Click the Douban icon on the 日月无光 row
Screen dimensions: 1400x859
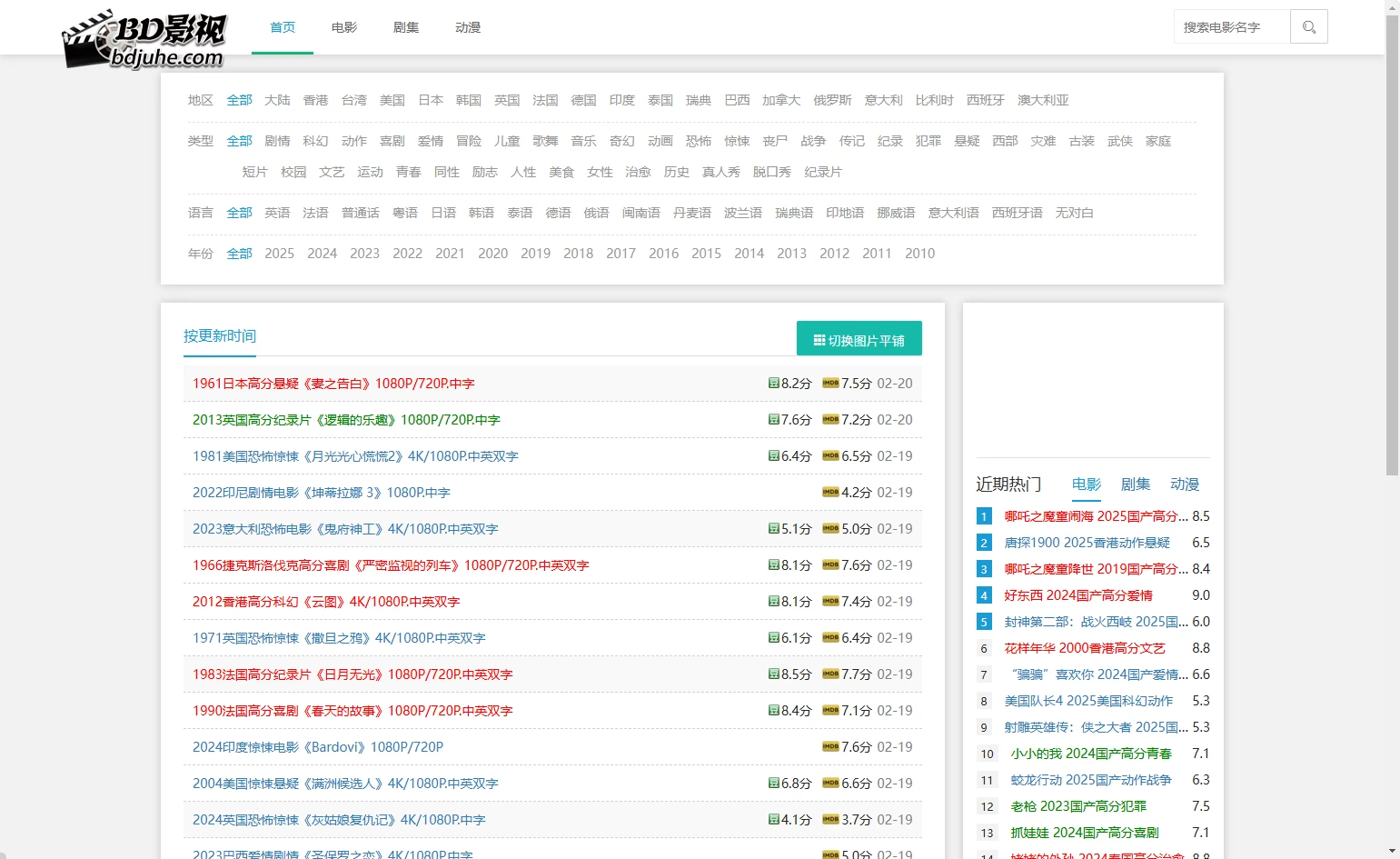pos(773,674)
